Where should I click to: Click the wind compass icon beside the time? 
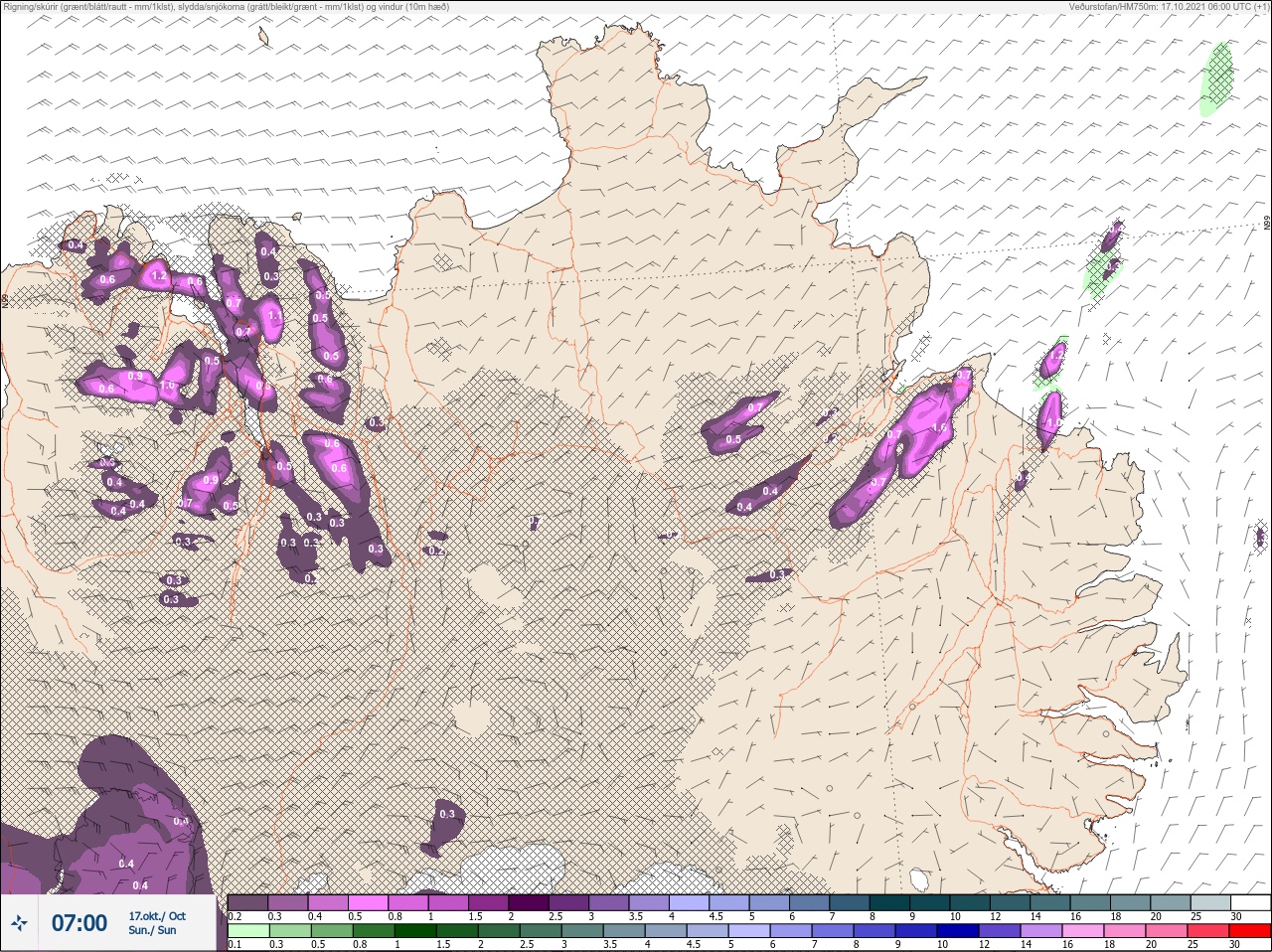[20, 923]
